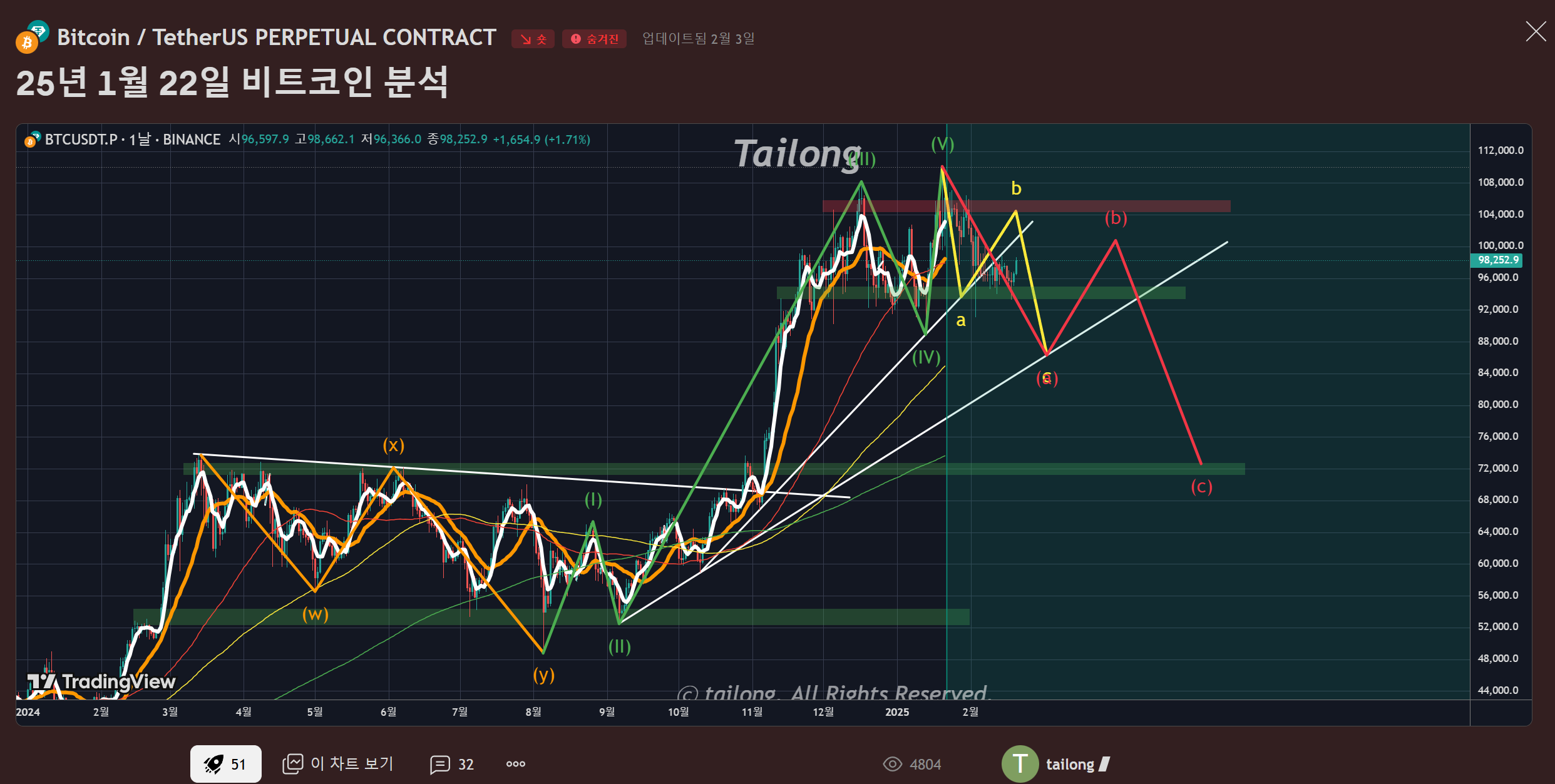Open the comments with 32 replies
1555x784 pixels.
[452, 764]
